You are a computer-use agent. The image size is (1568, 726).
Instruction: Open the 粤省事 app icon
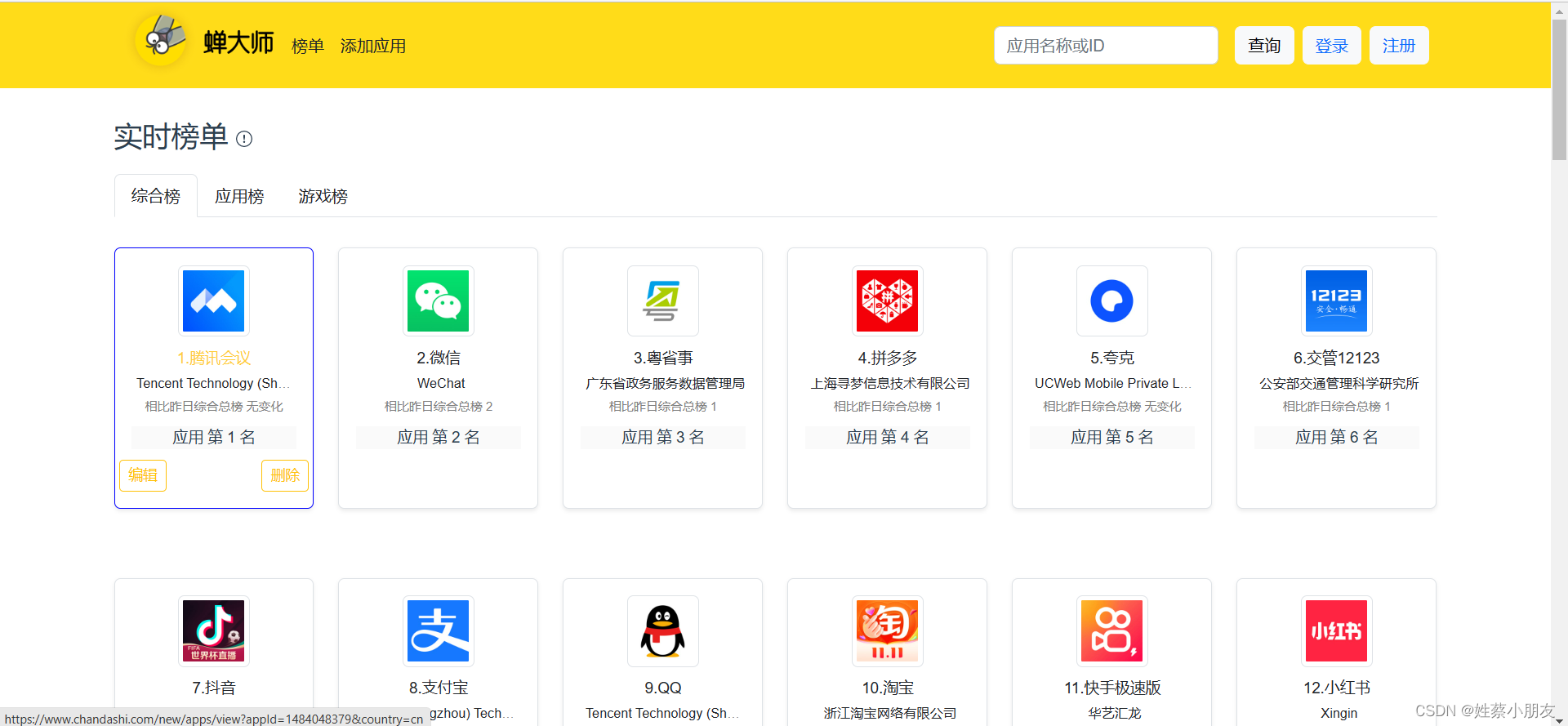[x=663, y=301]
